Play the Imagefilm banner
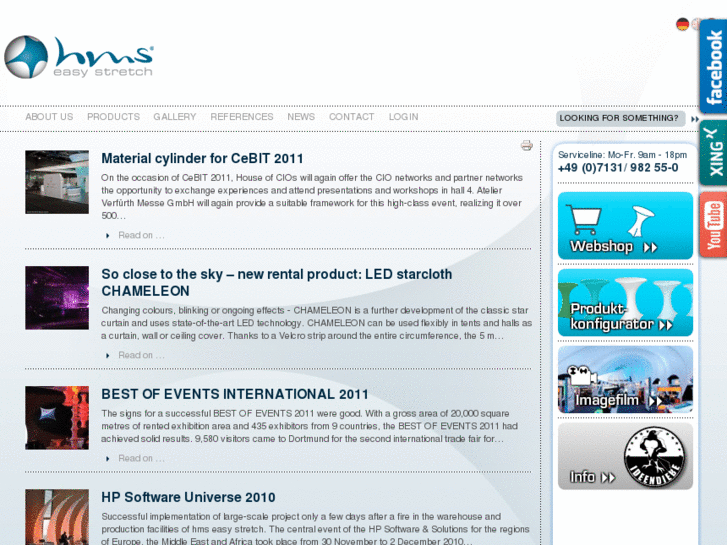Viewport: 727px width, 545px height. [x=625, y=379]
